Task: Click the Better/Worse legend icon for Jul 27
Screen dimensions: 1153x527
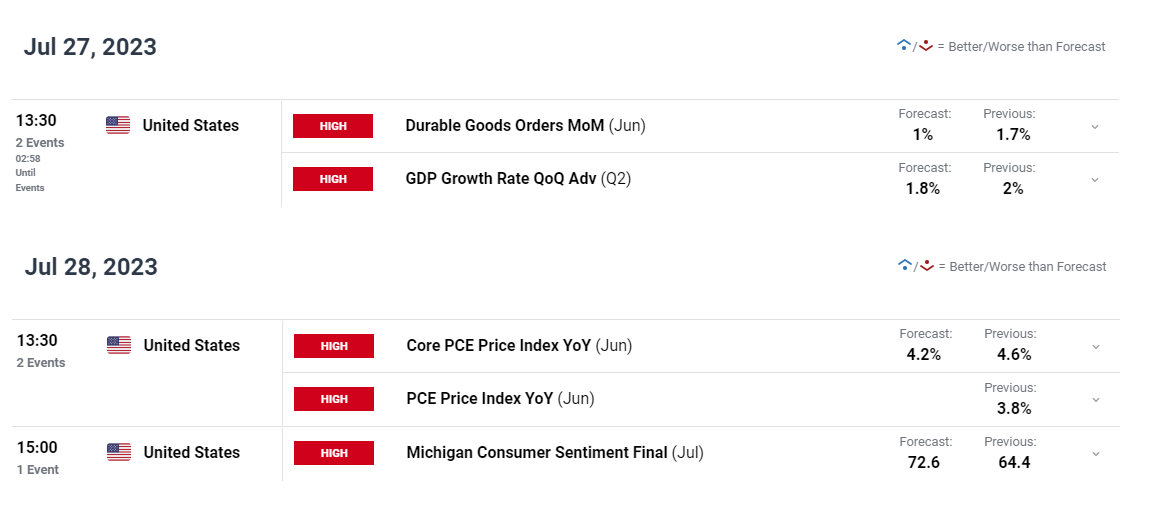Action: click(x=914, y=46)
